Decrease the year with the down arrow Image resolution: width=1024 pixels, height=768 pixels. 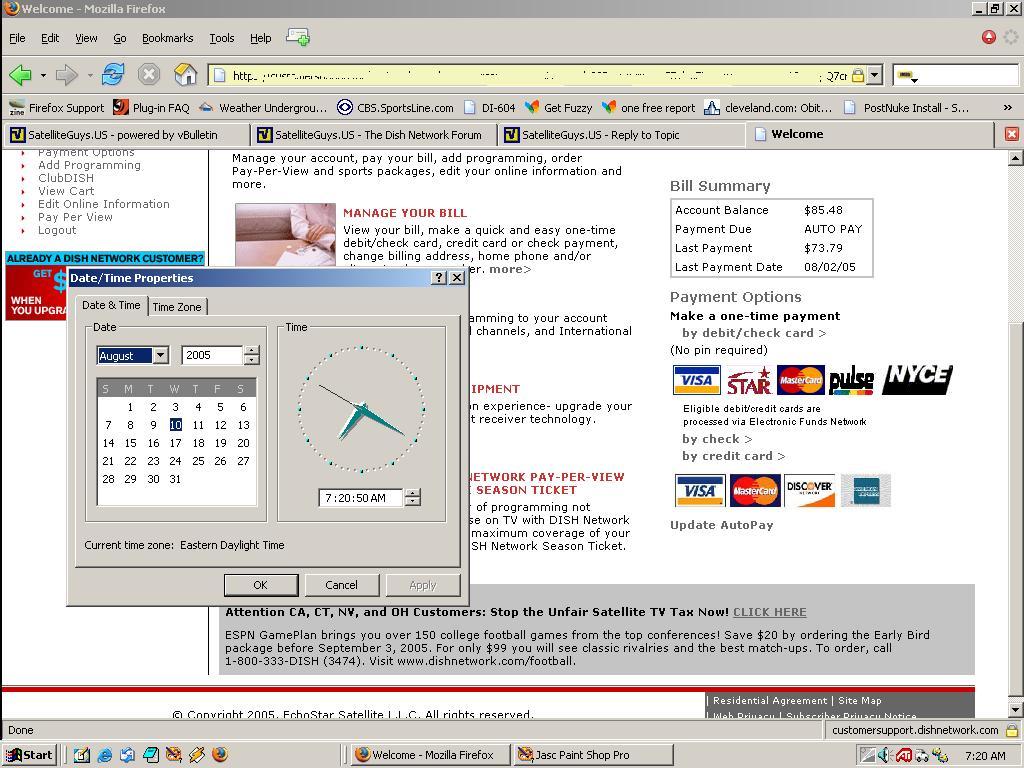tap(251, 360)
